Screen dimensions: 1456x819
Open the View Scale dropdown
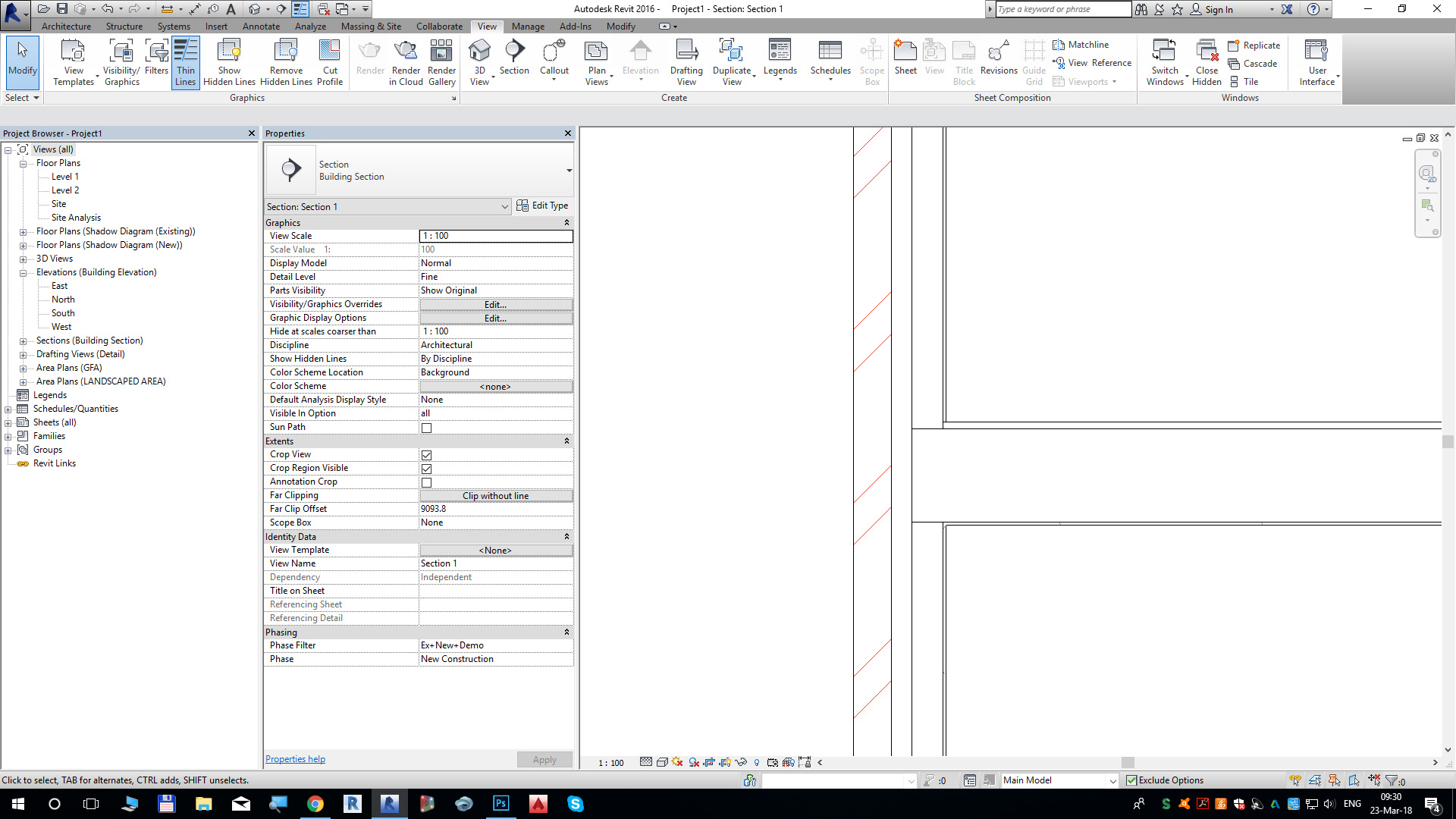(x=567, y=236)
